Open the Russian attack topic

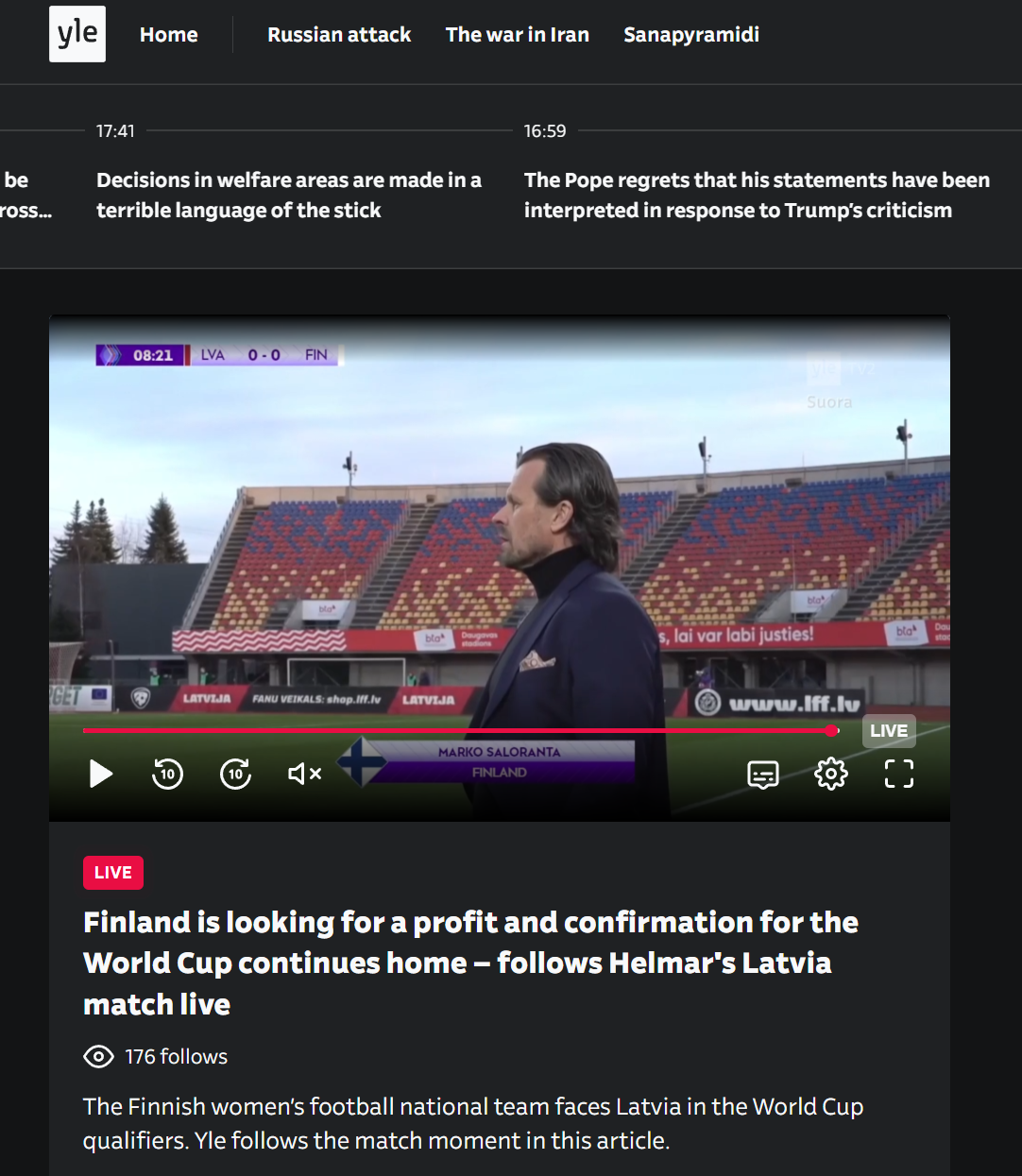point(339,35)
